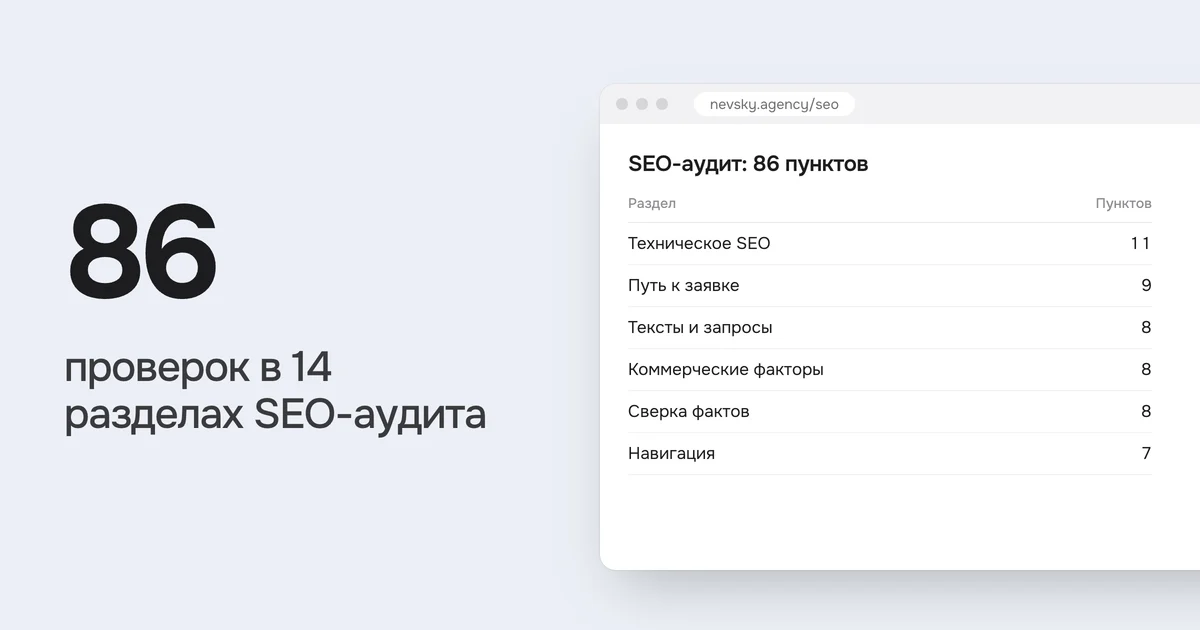Click the 'Пунктов' column header
The width and height of the screenshot is (1200, 630).
(1124, 203)
